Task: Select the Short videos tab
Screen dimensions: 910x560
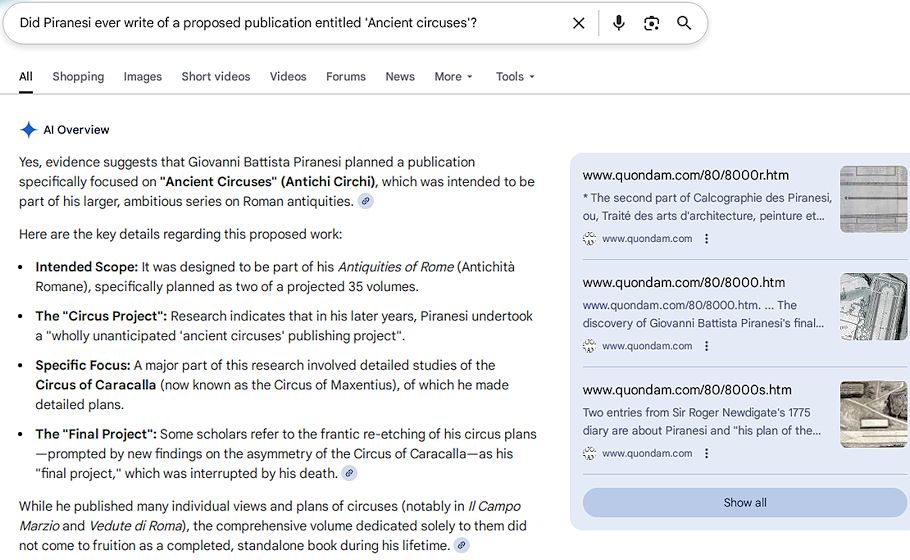Action: click(216, 77)
